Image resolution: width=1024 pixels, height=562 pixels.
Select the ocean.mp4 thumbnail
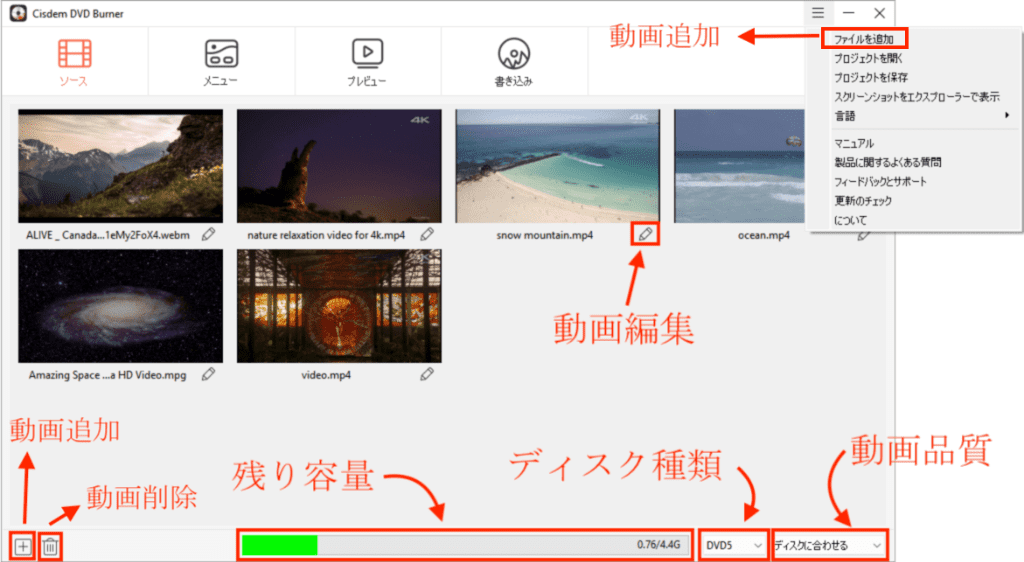point(739,166)
